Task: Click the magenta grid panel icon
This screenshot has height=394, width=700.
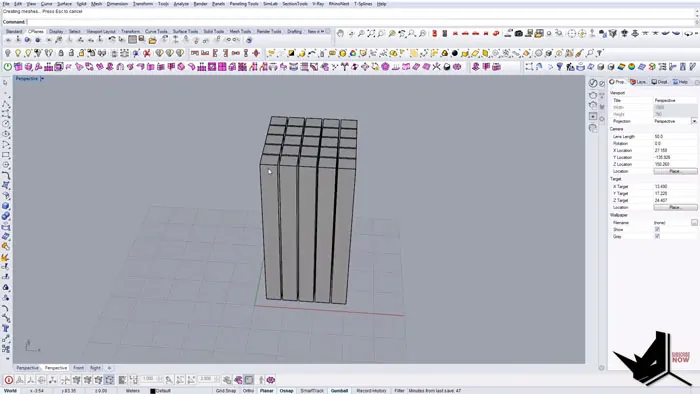Action: click(222, 67)
